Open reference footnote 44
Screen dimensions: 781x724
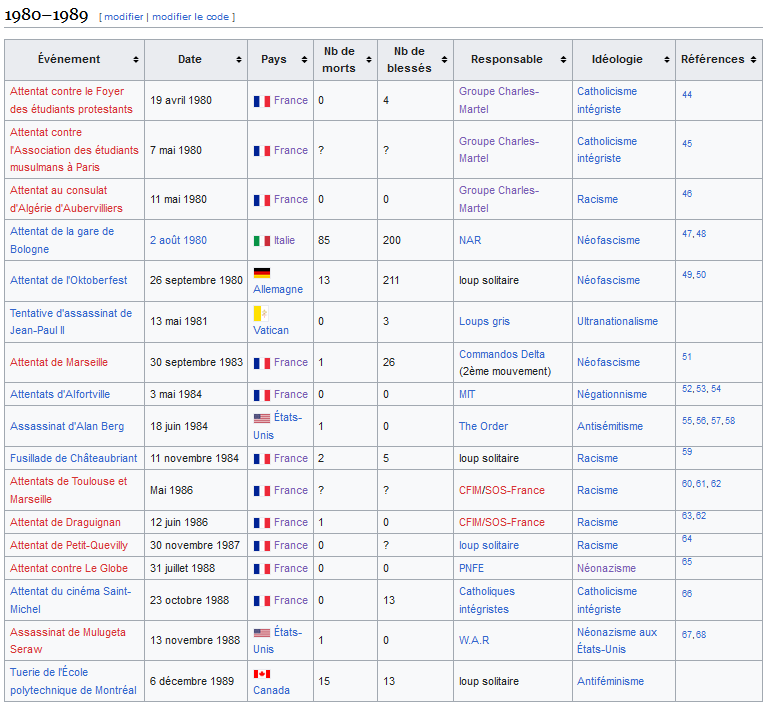click(687, 95)
